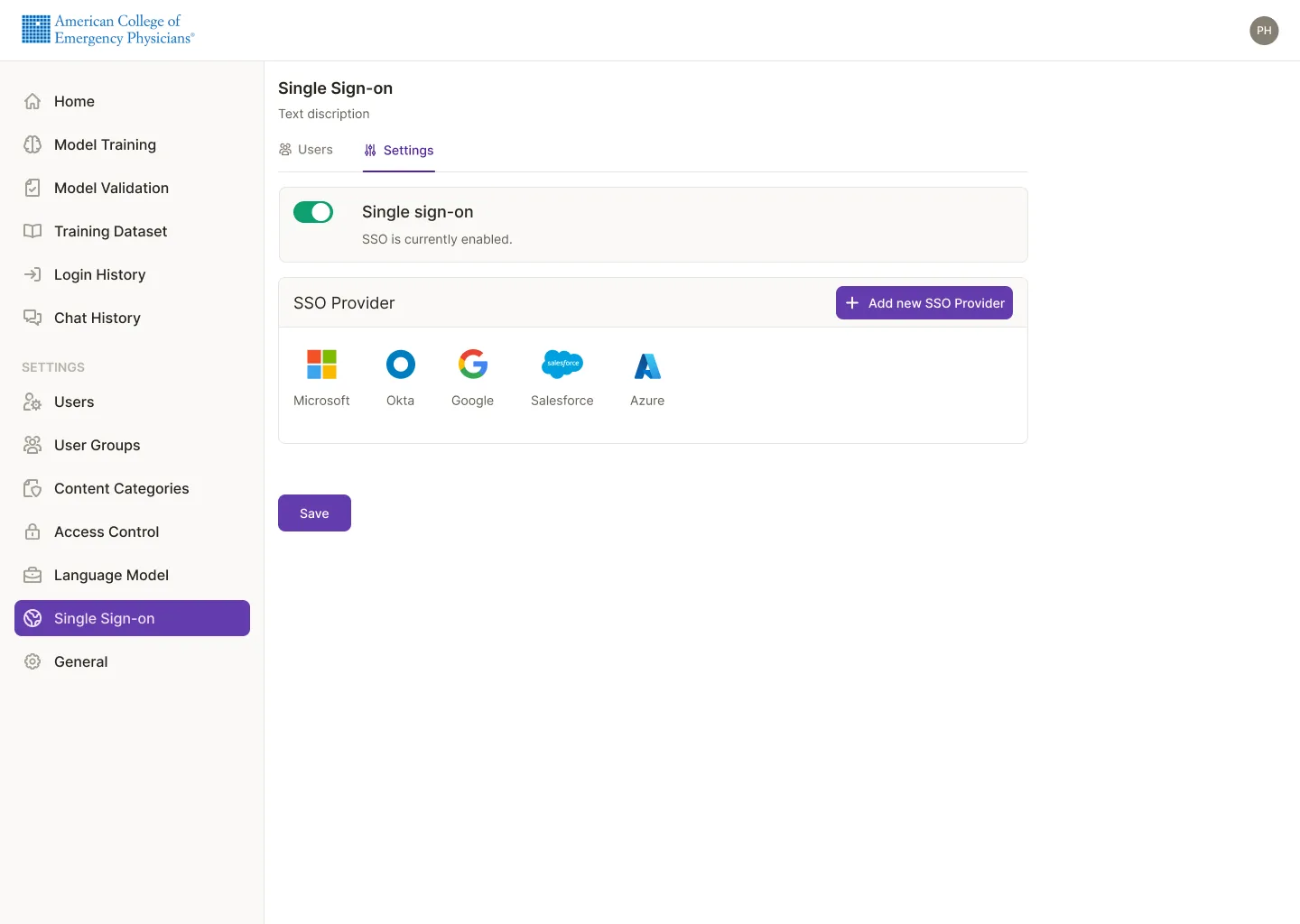Click the American College of Emergency Physicians logo
The height and width of the screenshot is (924, 1300).
tap(108, 30)
